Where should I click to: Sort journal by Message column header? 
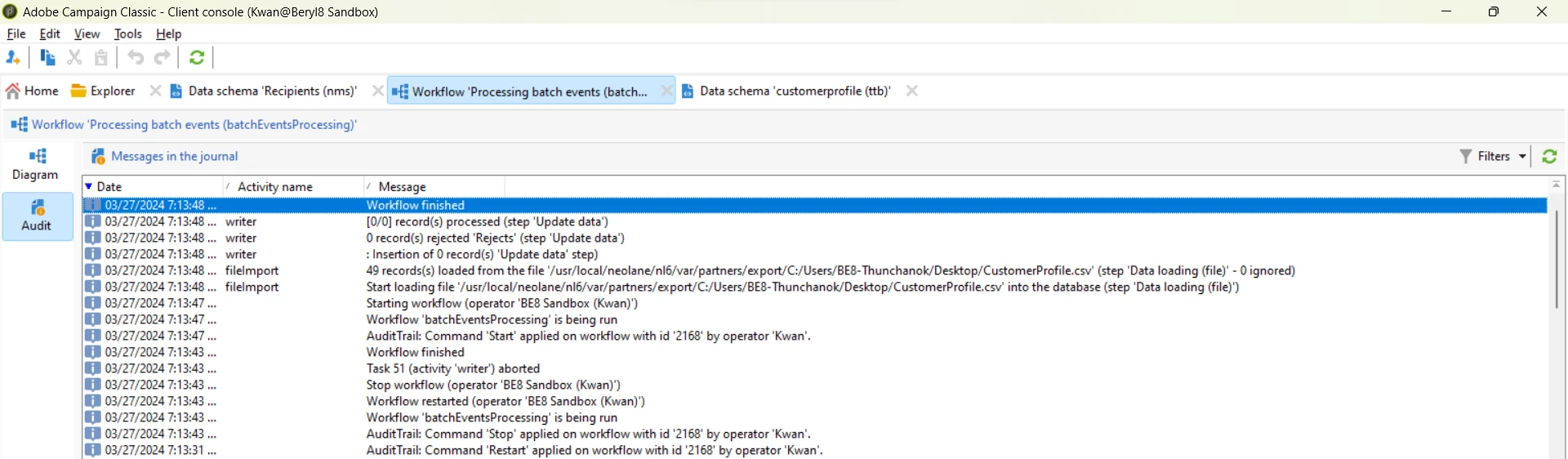coord(434,187)
